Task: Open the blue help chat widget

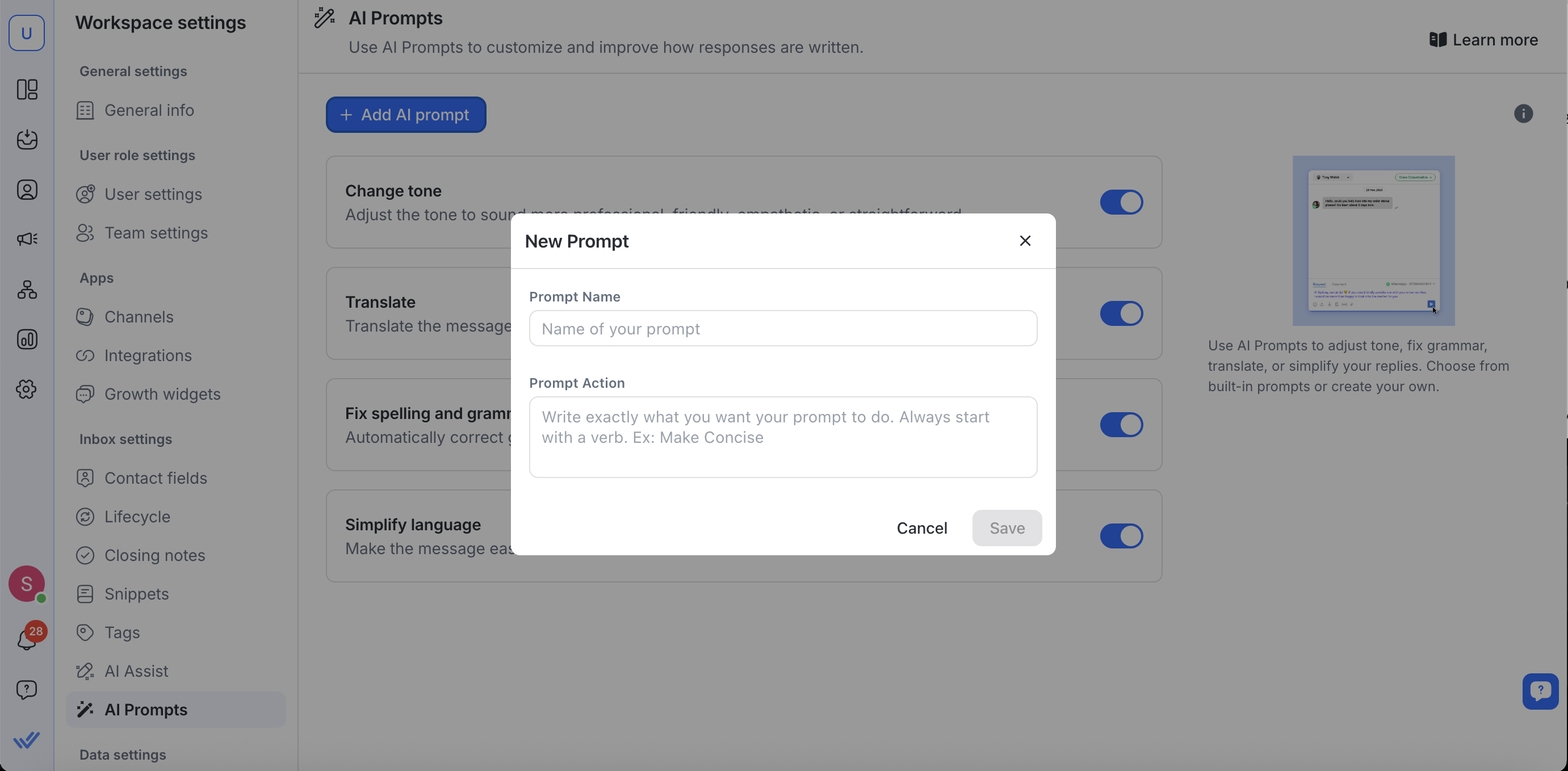Action: click(1540, 691)
